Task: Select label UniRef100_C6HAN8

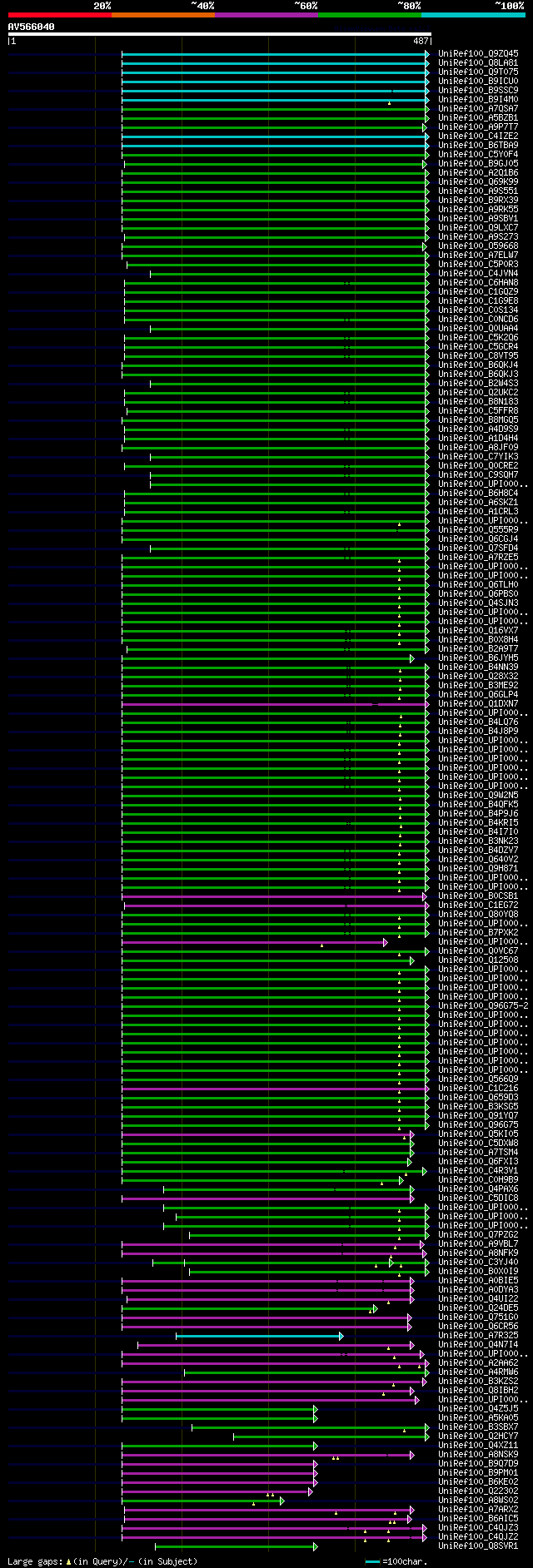Action: click(478, 283)
